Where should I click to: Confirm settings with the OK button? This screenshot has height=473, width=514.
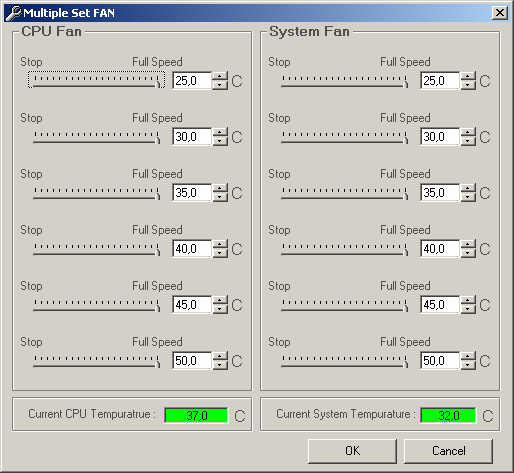352,451
